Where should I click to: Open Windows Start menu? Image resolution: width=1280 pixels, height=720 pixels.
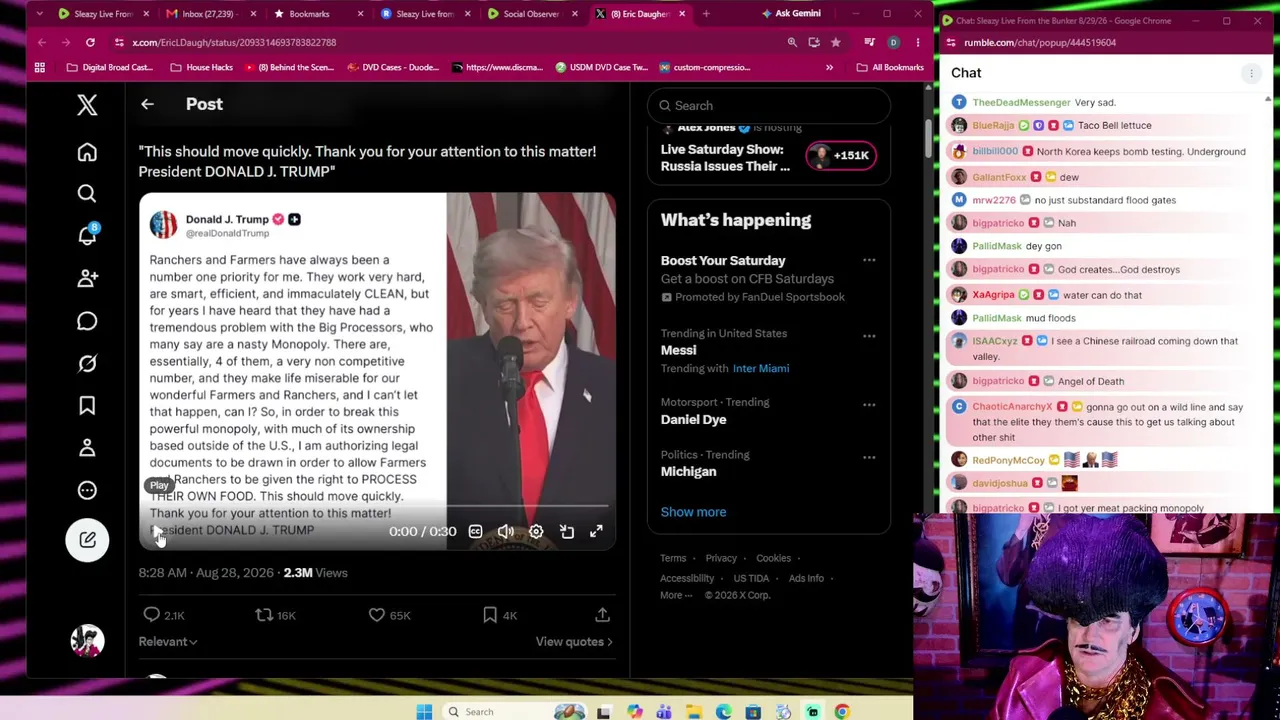pyautogui.click(x=424, y=712)
